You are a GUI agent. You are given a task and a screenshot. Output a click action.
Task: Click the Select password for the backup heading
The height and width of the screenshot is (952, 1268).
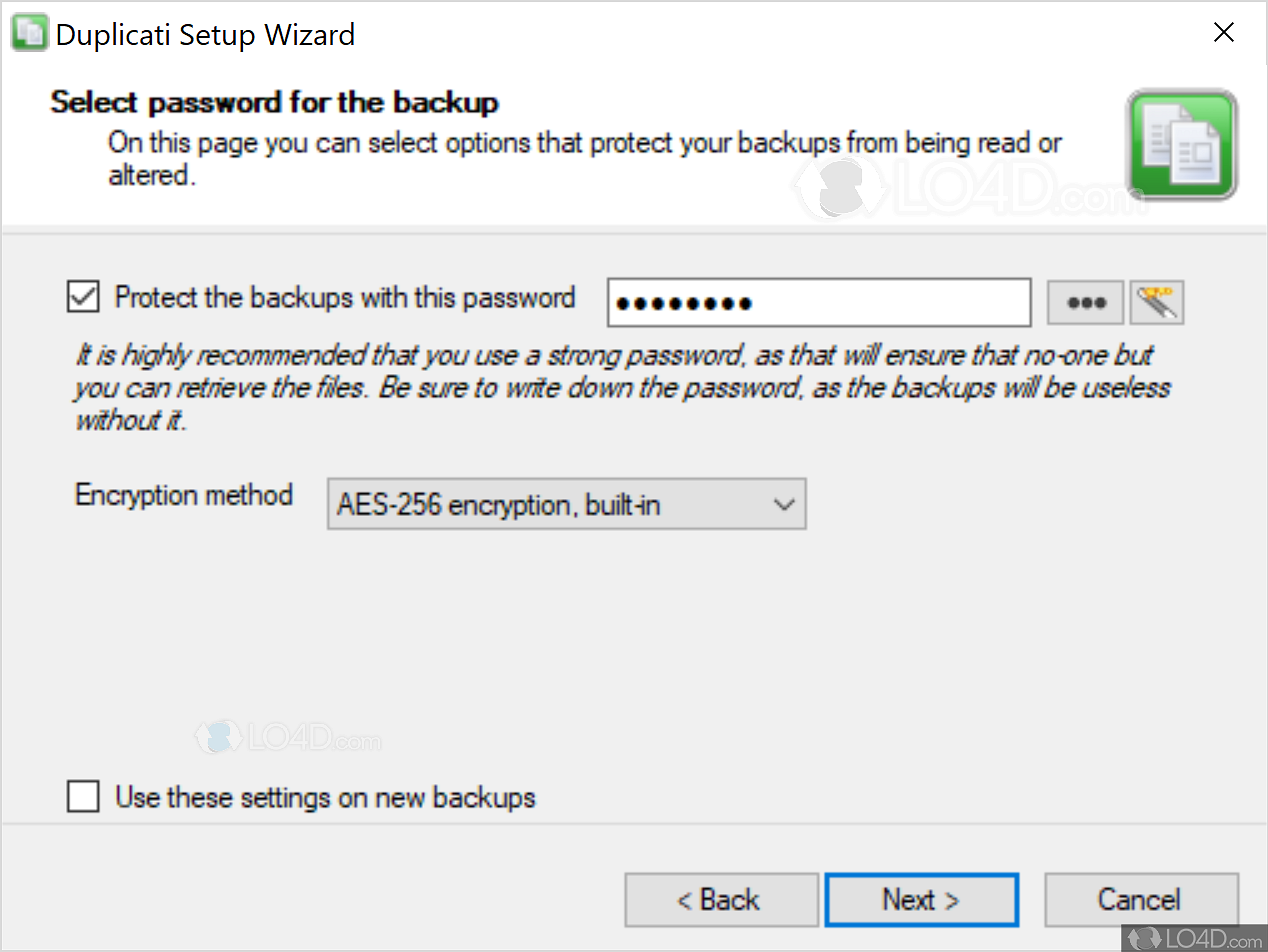tap(275, 102)
